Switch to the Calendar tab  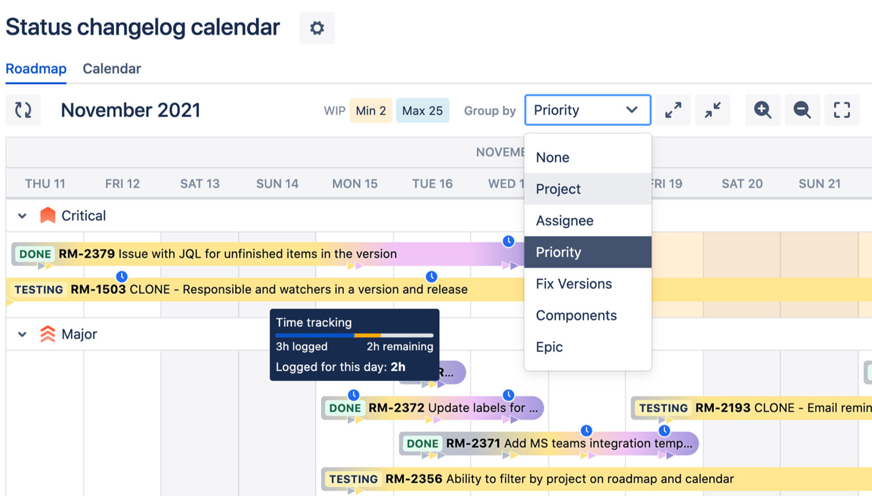coord(111,69)
